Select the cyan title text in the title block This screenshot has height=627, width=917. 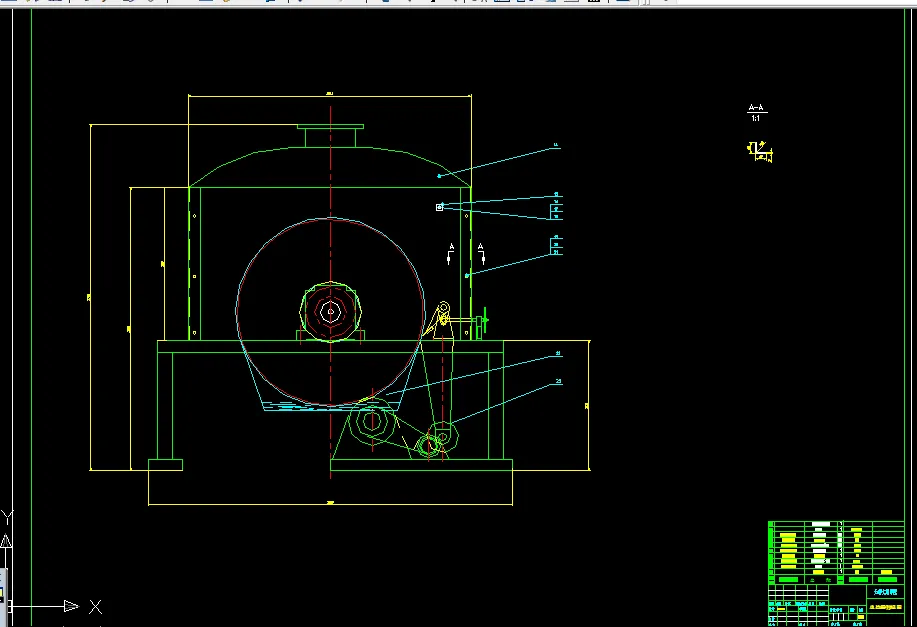(x=885, y=592)
